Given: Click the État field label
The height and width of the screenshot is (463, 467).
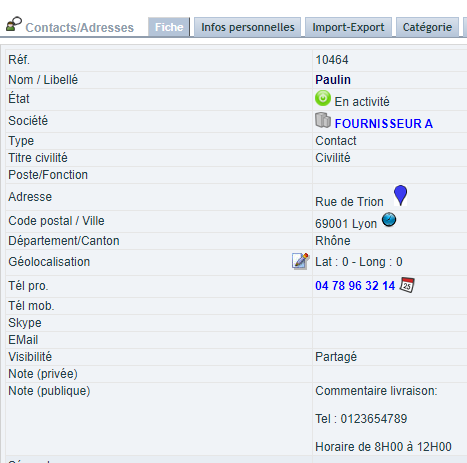Looking at the screenshot, I should (19, 98).
